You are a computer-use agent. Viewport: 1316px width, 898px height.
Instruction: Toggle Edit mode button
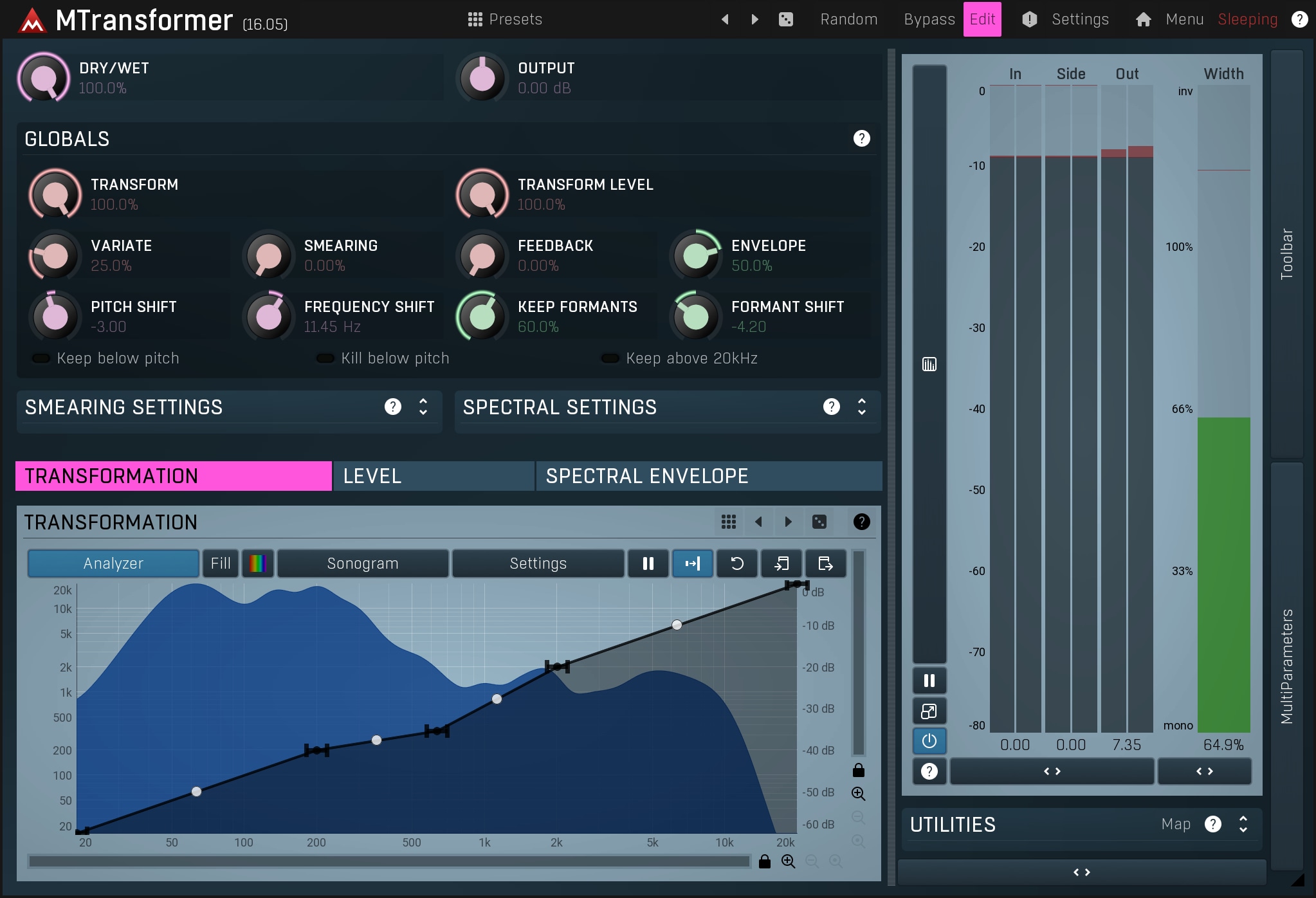tap(982, 19)
